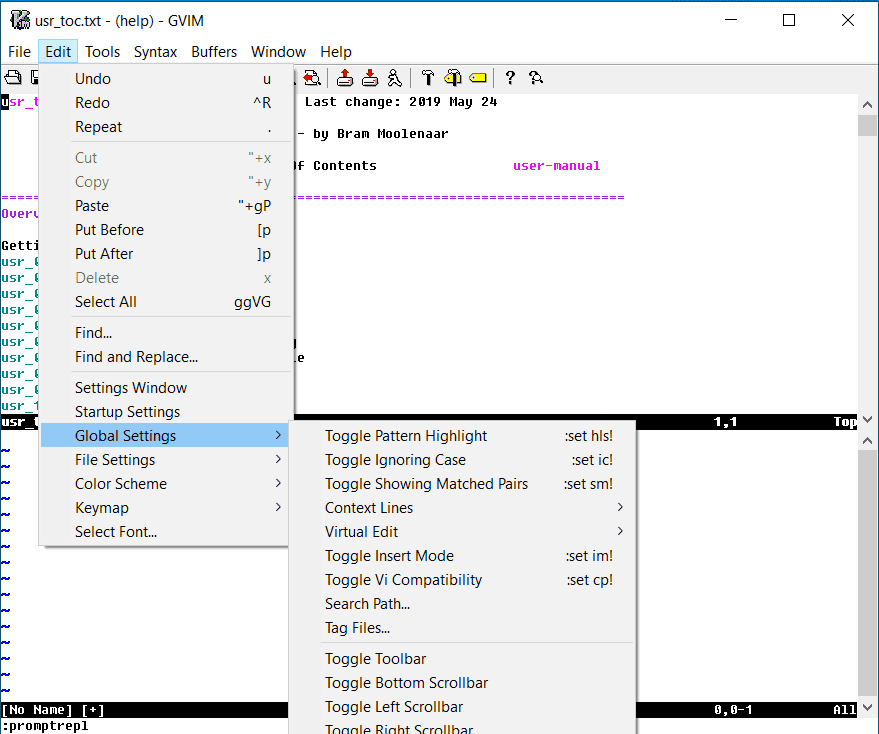The image size is (879, 734).
Task: Toggle Ignoring Case option
Action: (463, 460)
